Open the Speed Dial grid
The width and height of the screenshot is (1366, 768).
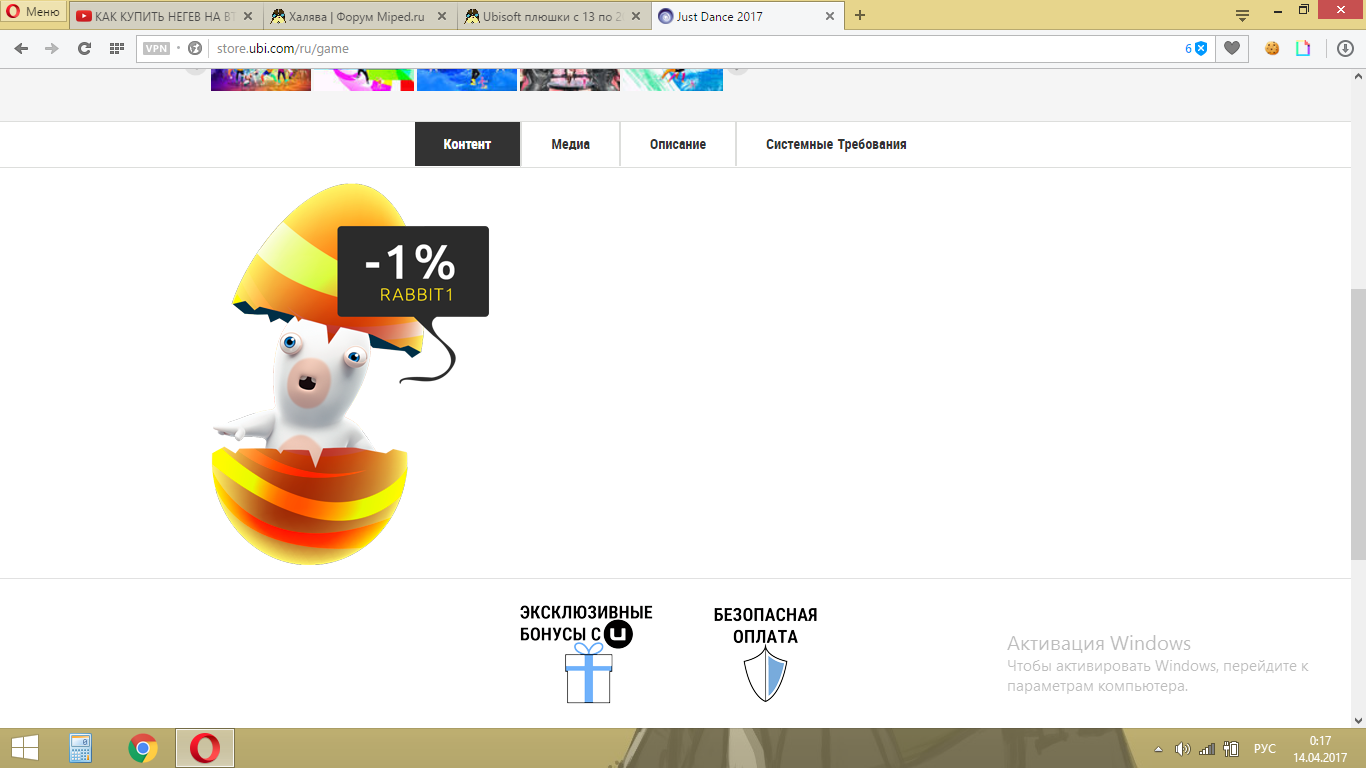116,48
